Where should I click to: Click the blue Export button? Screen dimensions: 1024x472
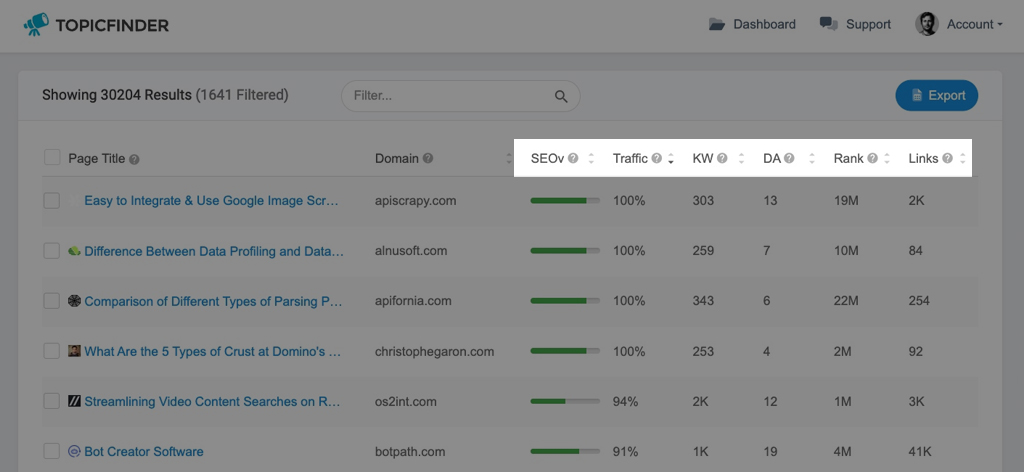pos(936,95)
